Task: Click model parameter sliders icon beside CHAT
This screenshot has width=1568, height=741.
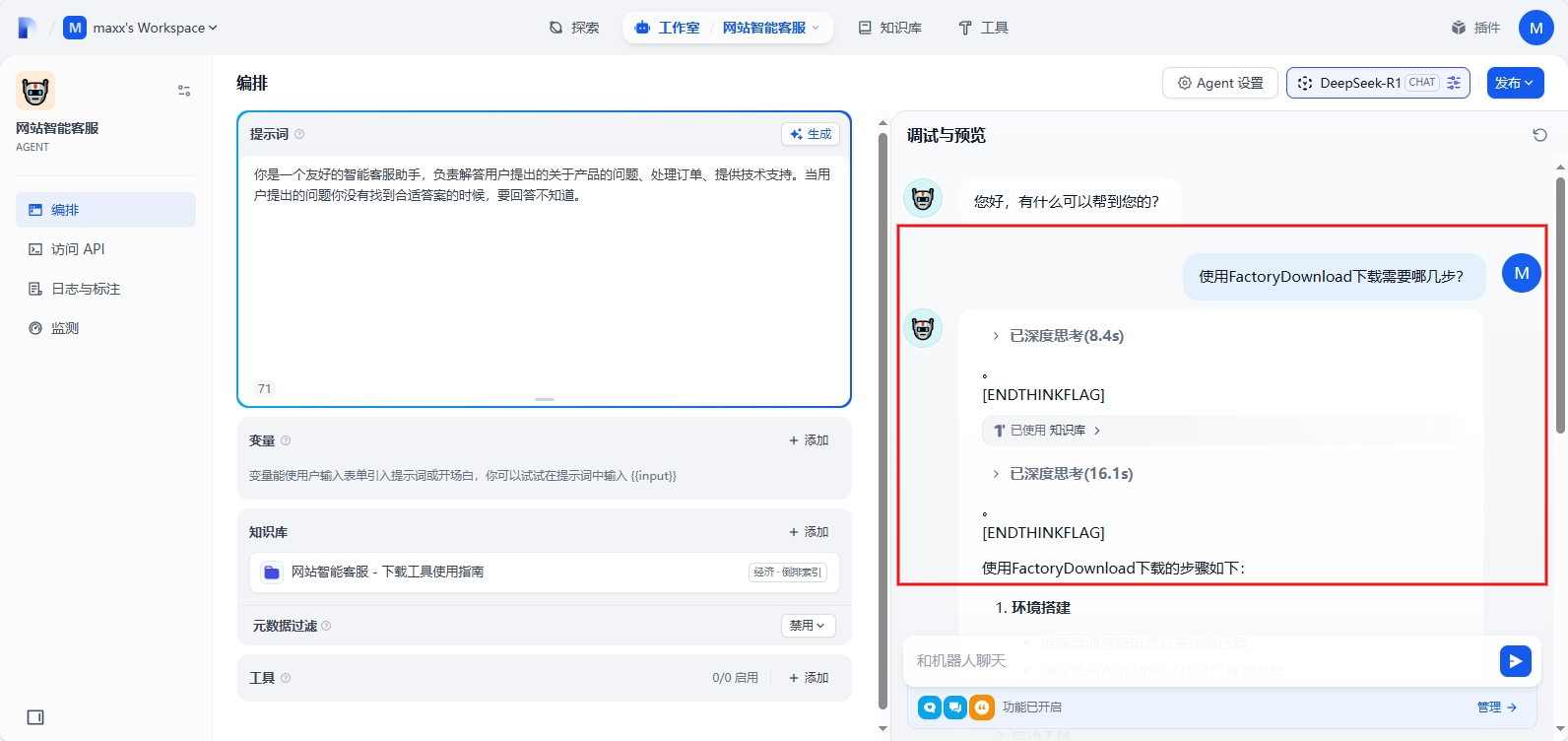Action: click(1454, 83)
